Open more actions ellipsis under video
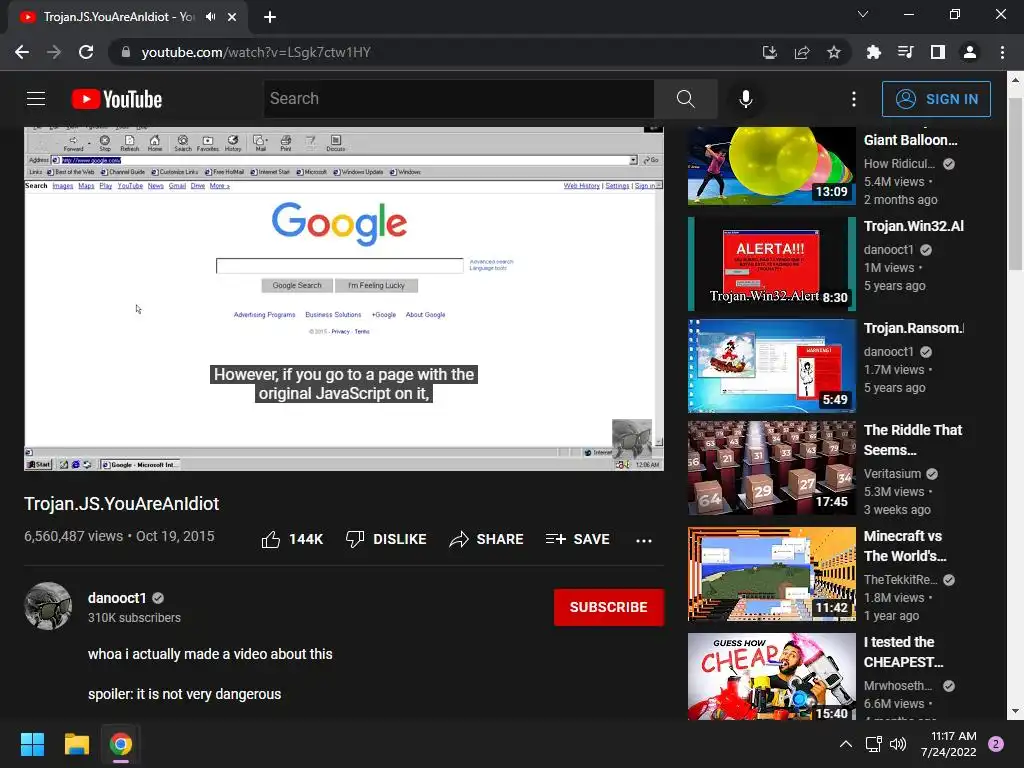1024x768 pixels. (x=644, y=540)
